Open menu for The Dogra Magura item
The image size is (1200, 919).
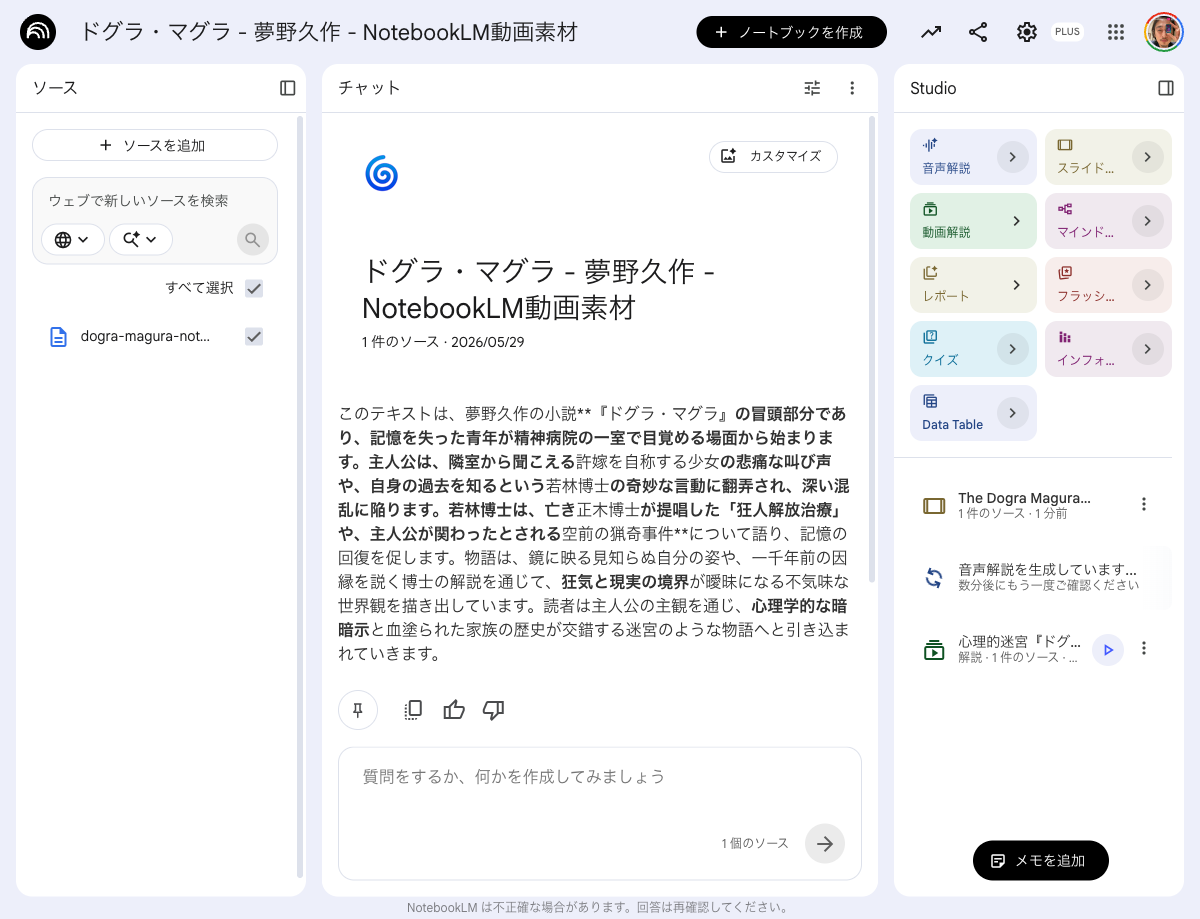pyautogui.click(x=1144, y=504)
